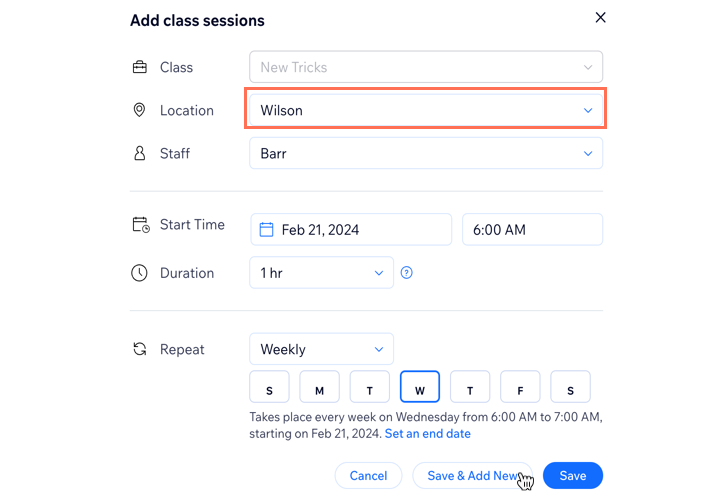This screenshot has height=500, width=710.
Task: Click the Start Time calendar-clock icon
Action: (140, 225)
